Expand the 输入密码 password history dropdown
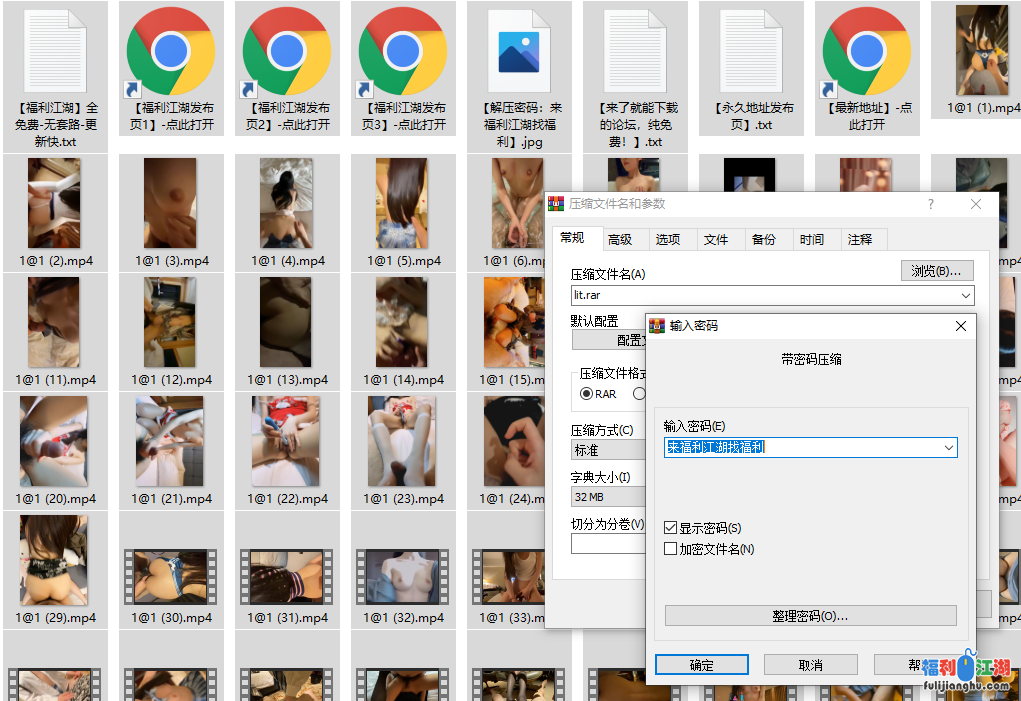The height and width of the screenshot is (701, 1021). tap(948, 448)
